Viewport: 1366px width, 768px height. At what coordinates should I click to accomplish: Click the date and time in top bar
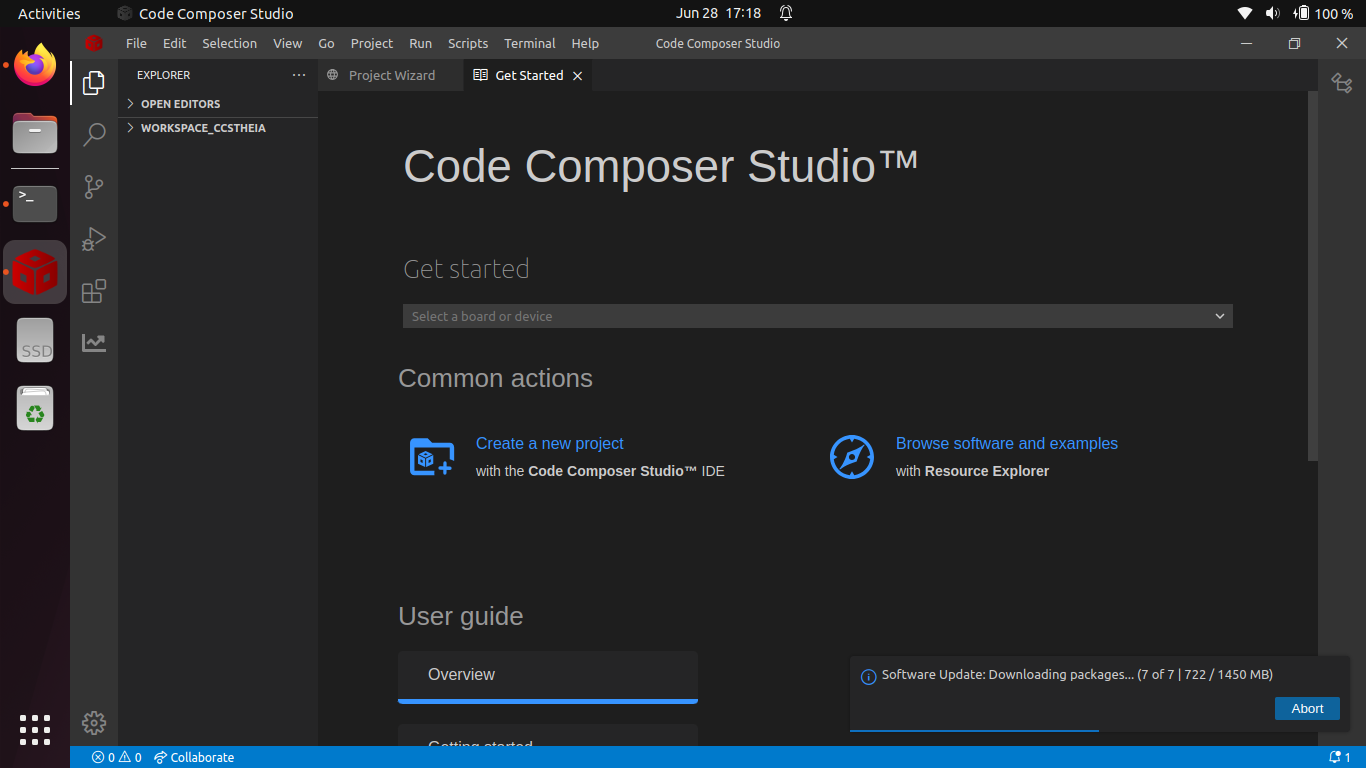pyautogui.click(x=718, y=13)
